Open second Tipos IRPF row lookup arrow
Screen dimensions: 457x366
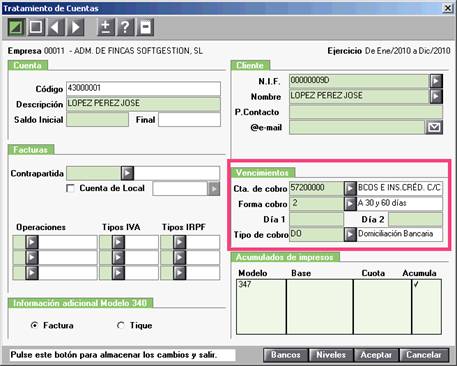click(x=179, y=257)
